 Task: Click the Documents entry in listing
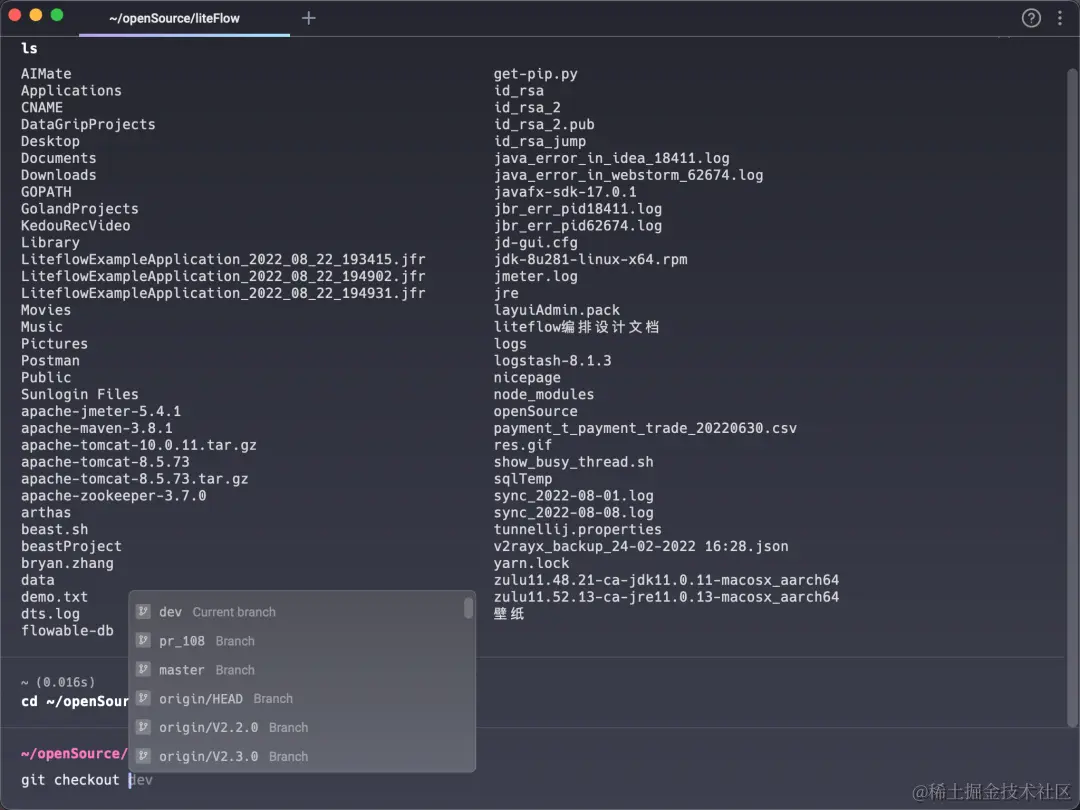pyautogui.click(x=59, y=158)
